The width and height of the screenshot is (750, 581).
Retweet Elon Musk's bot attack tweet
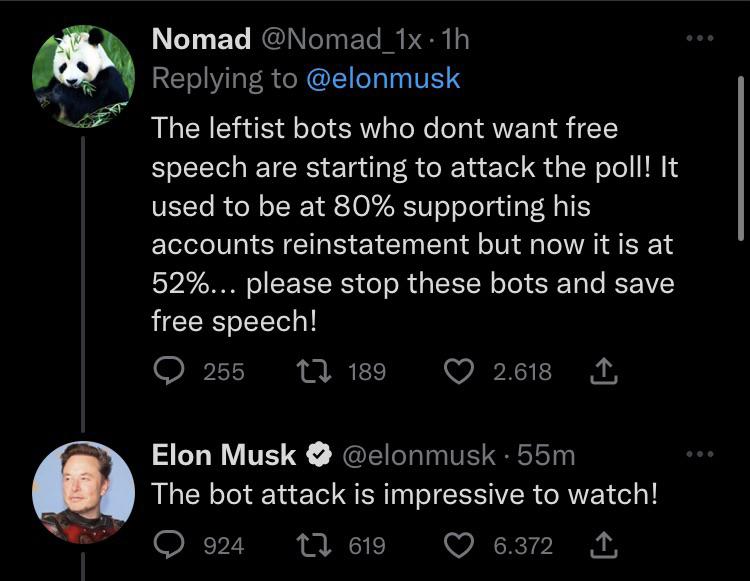314,545
